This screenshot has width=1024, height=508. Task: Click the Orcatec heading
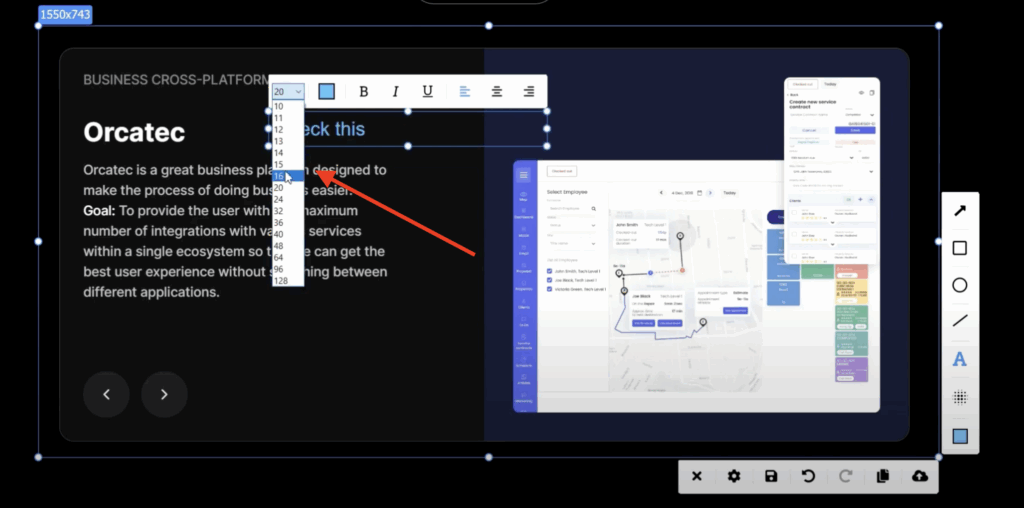134,132
